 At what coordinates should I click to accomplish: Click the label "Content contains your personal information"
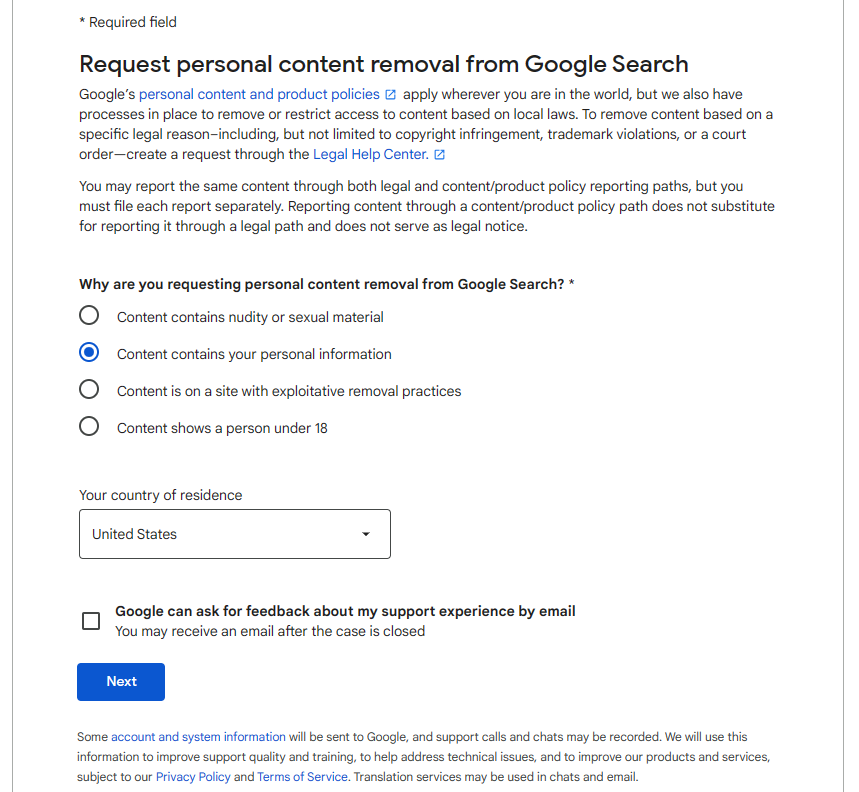[253, 352]
